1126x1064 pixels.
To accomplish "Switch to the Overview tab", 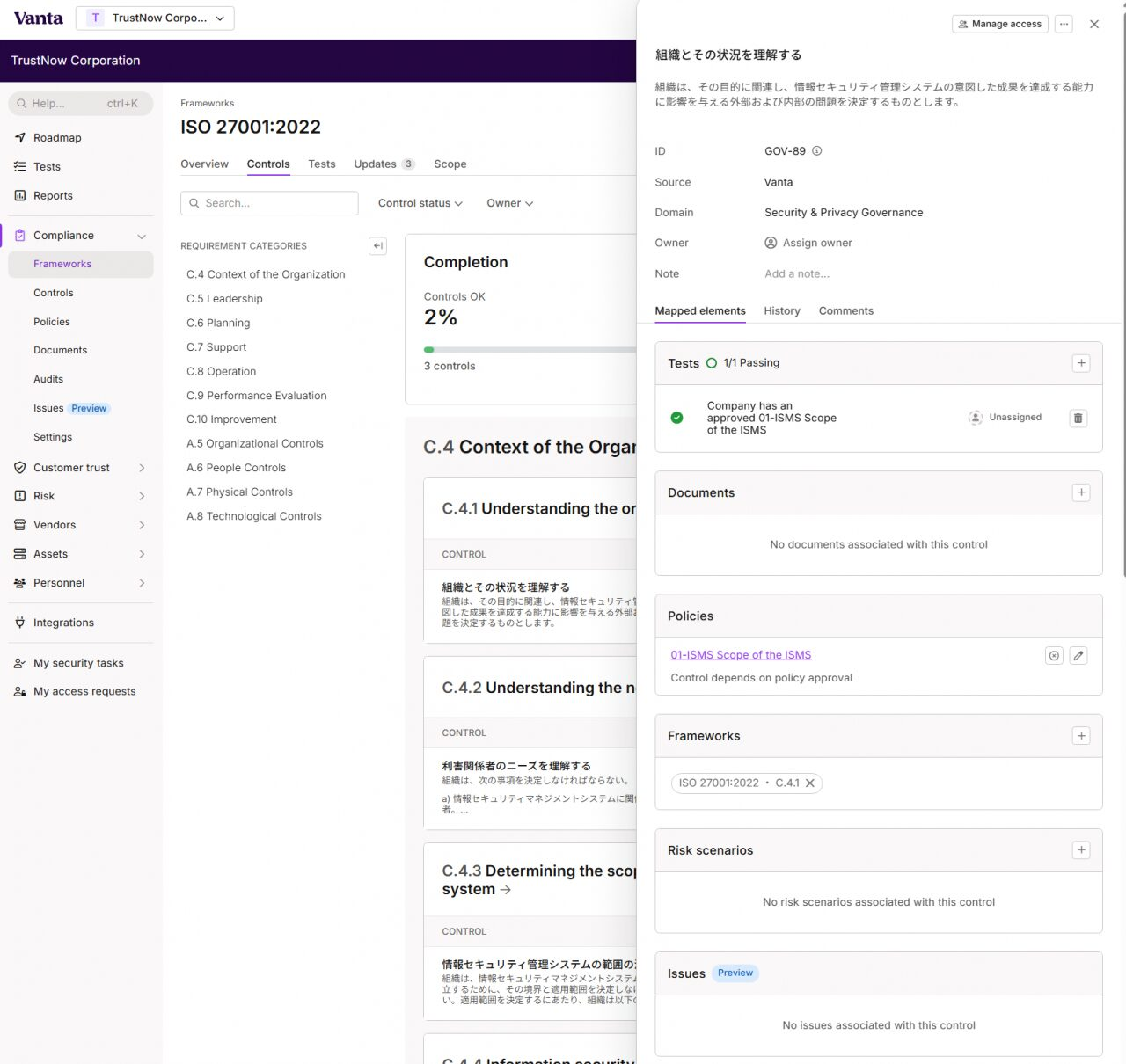I will tap(204, 164).
